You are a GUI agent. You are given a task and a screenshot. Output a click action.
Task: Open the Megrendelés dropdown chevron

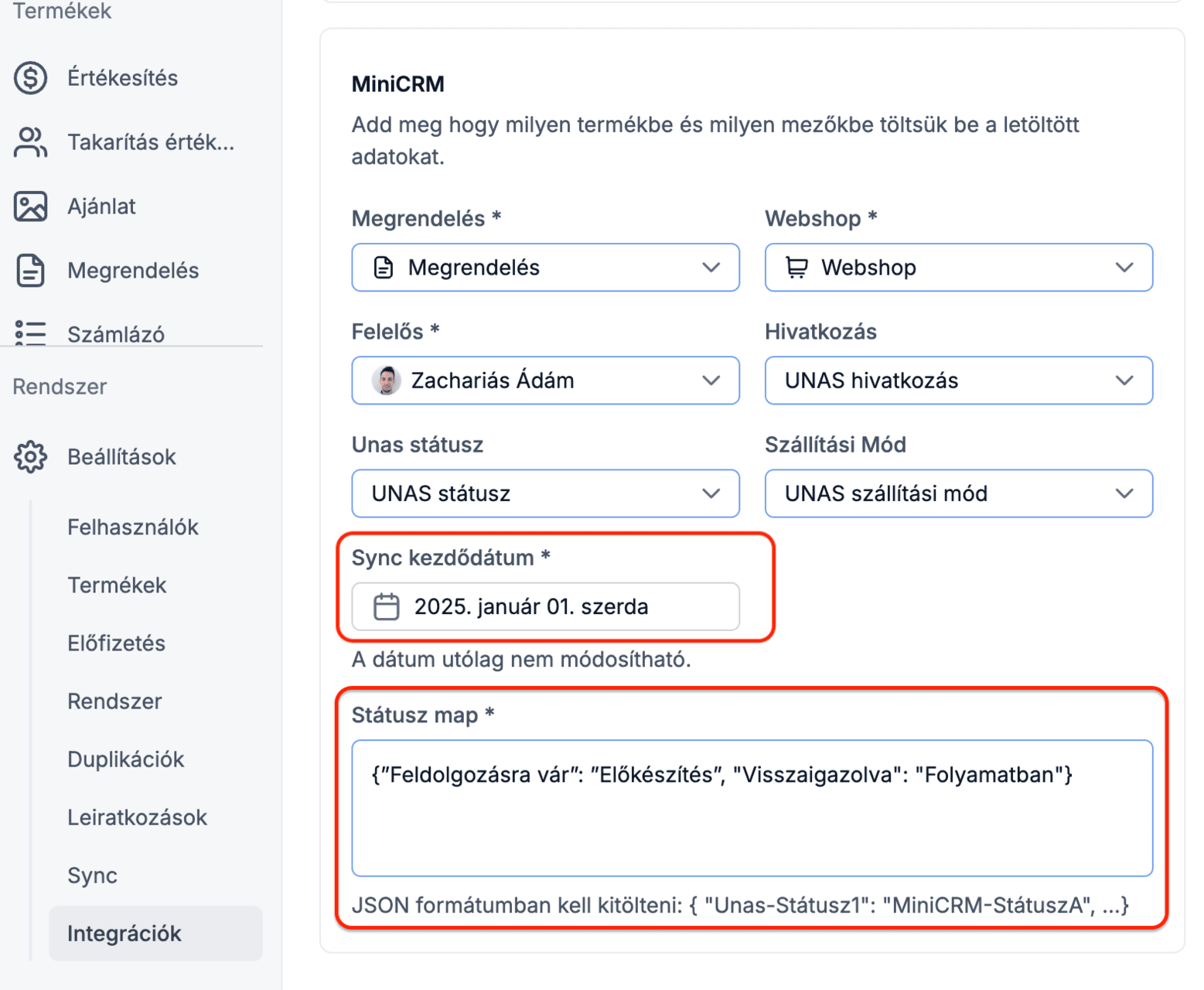click(x=711, y=268)
